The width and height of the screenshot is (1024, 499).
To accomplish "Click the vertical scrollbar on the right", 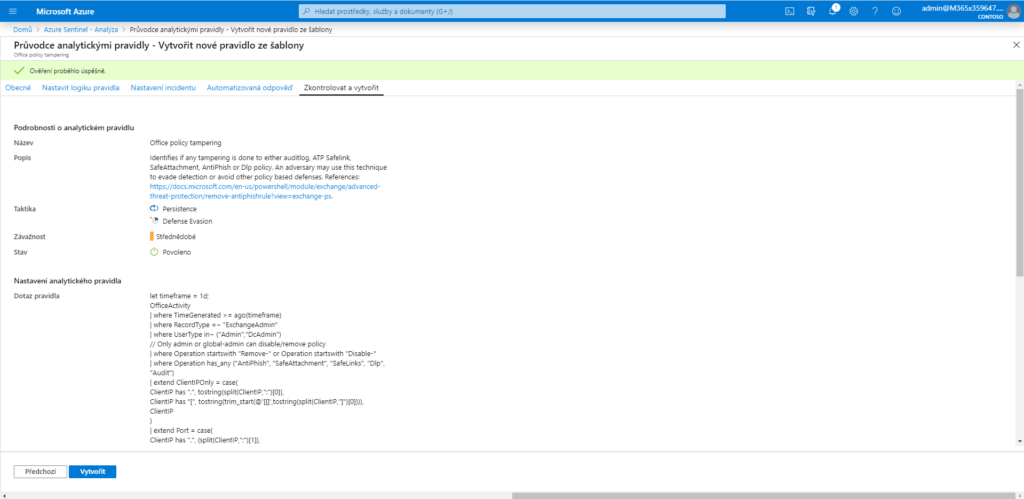I will [x=1019, y=200].
